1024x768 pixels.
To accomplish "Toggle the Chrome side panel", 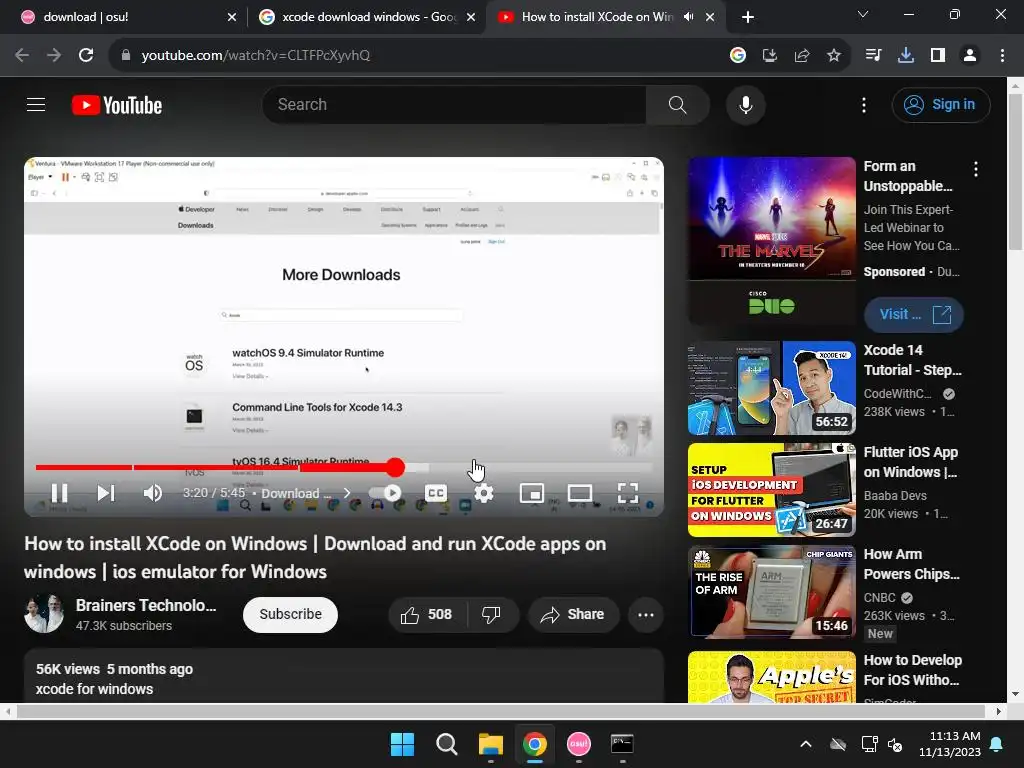I will [938, 56].
